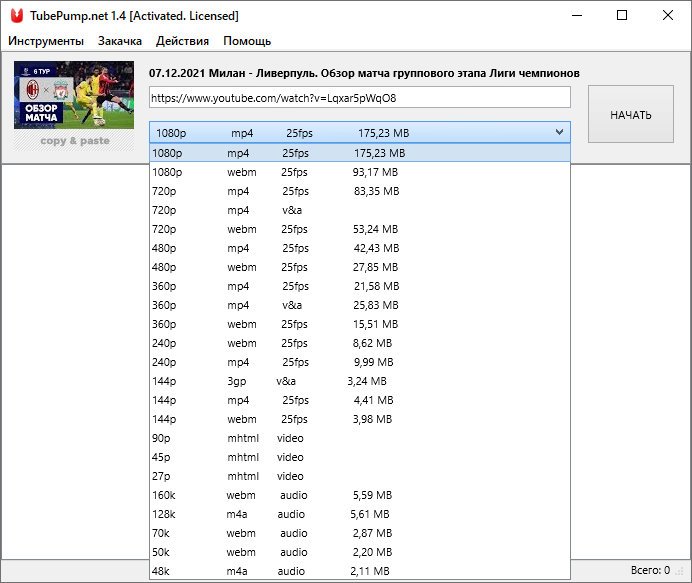Click the video thumbnail preview
This screenshot has height=583, width=692.
point(73,96)
